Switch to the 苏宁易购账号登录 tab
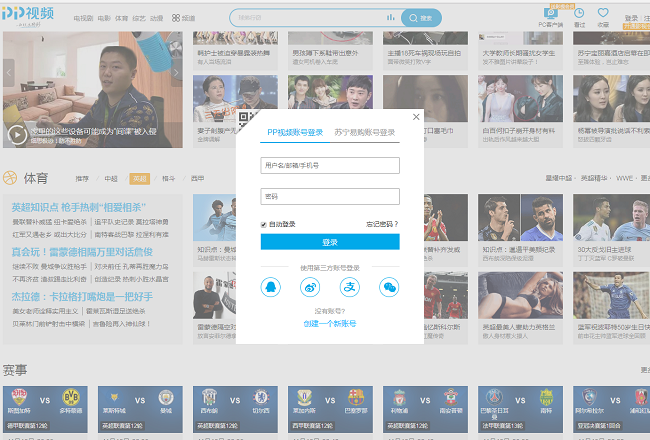 tap(364, 132)
